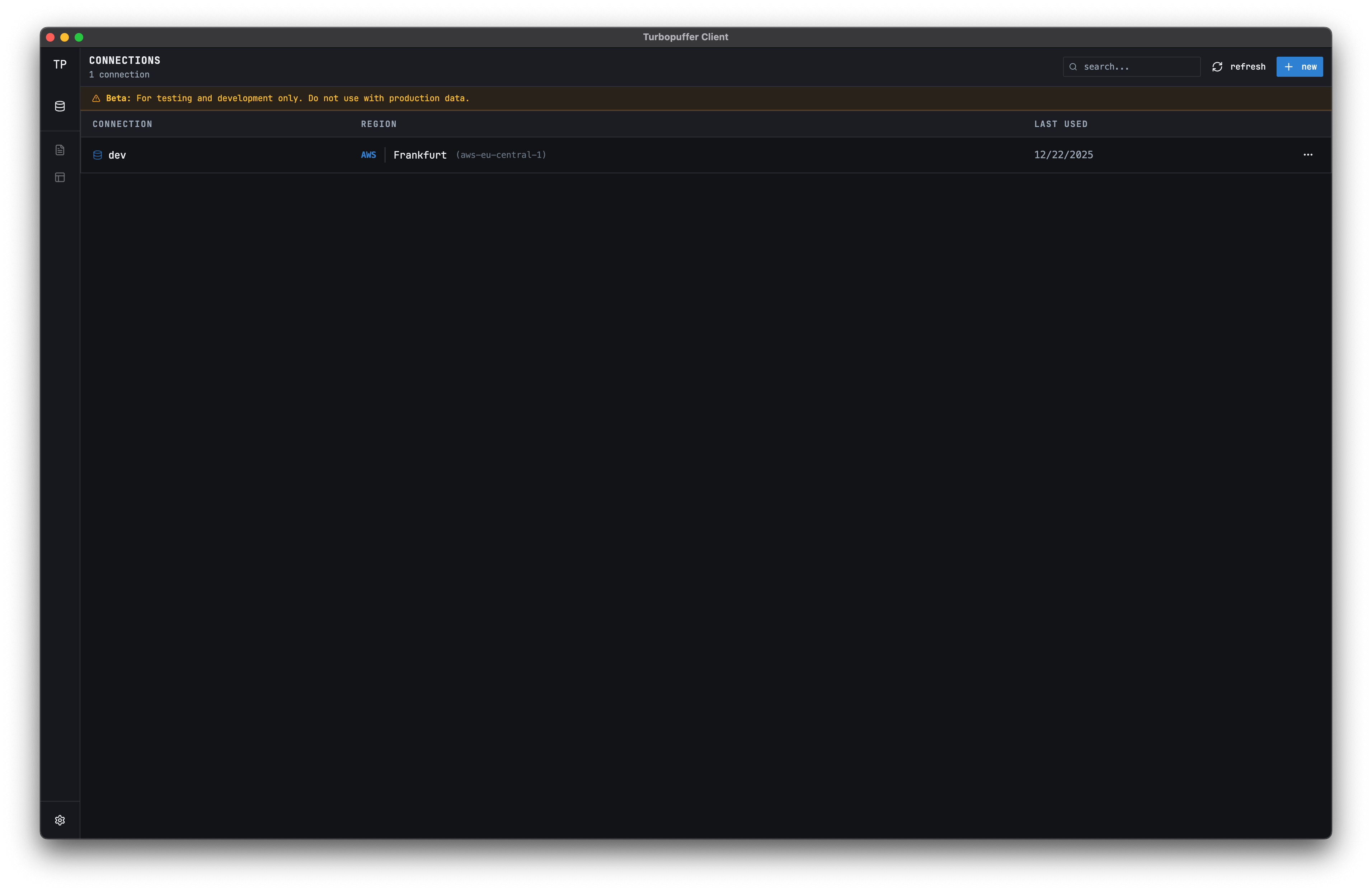Open the table layout sidebar icon
The width and height of the screenshot is (1372, 892).
pyautogui.click(x=60, y=178)
